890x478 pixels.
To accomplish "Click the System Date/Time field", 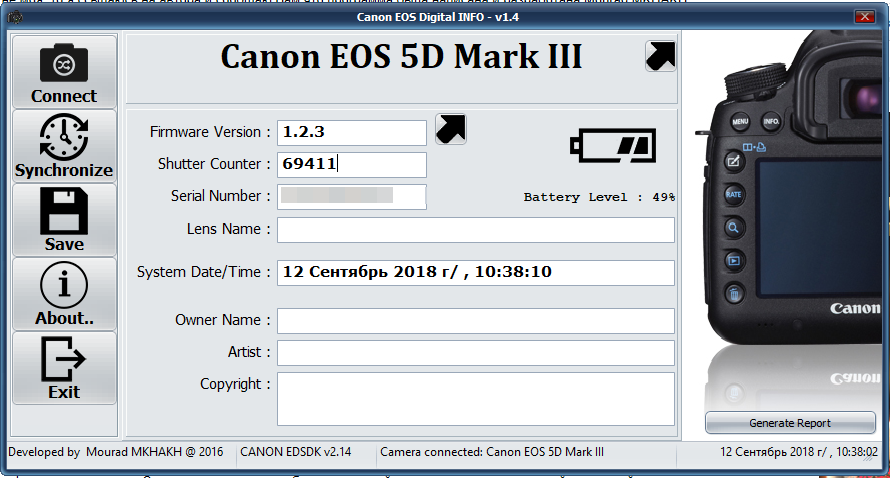I will click(x=475, y=272).
